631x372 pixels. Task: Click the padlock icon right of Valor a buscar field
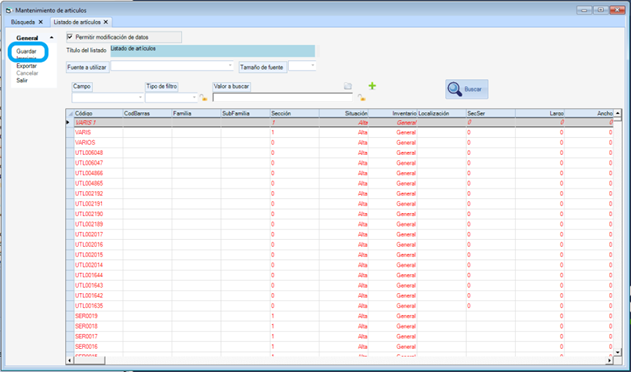click(361, 97)
